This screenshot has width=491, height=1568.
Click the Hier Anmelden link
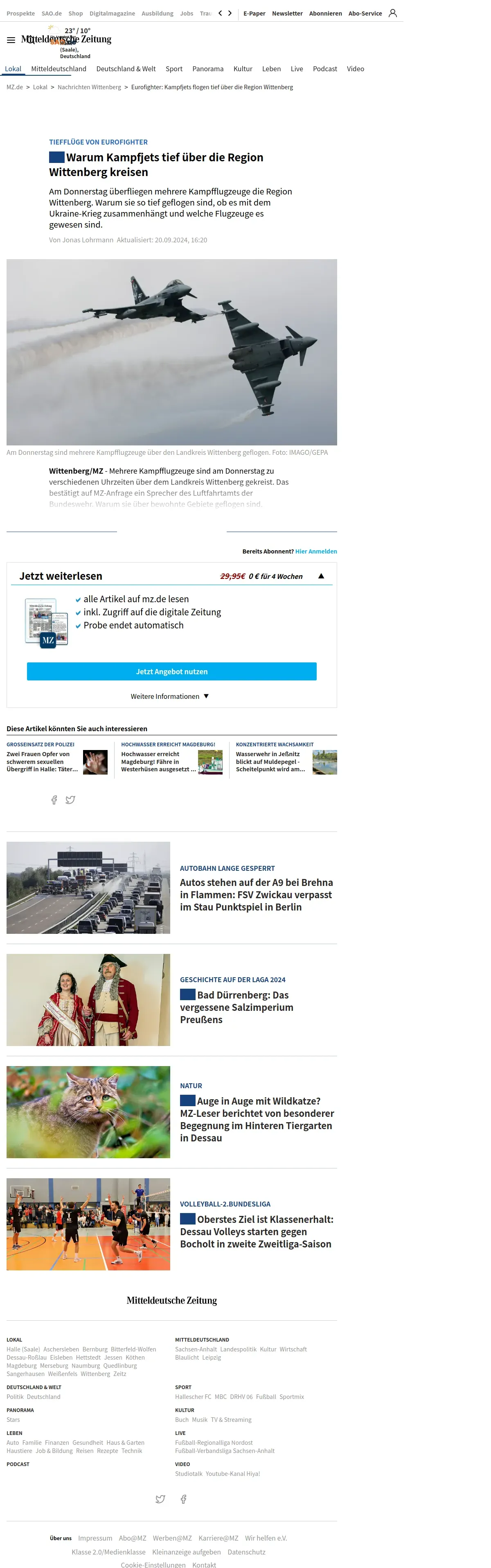(x=316, y=551)
